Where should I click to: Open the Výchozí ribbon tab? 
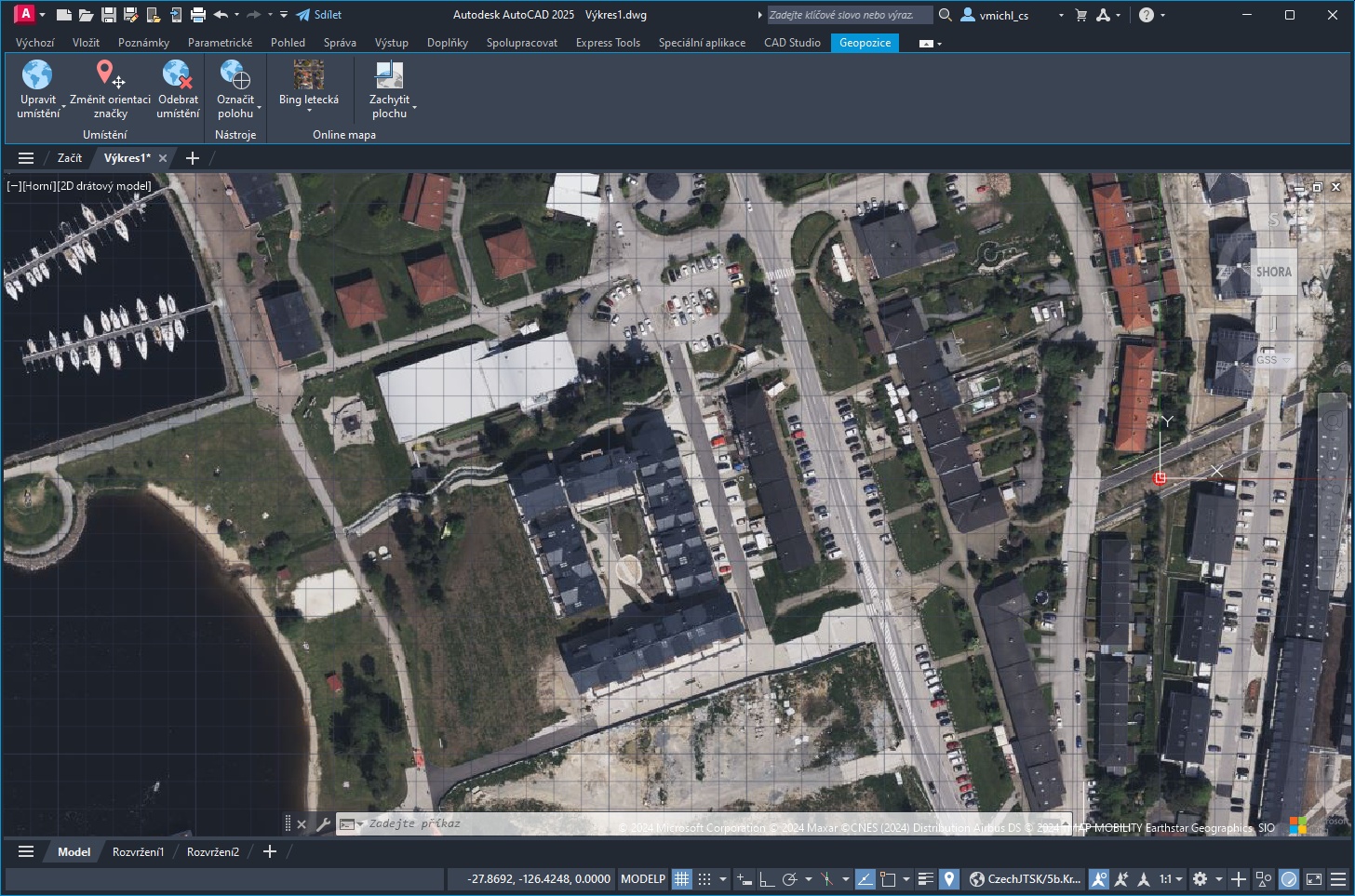[x=35, y=43]
